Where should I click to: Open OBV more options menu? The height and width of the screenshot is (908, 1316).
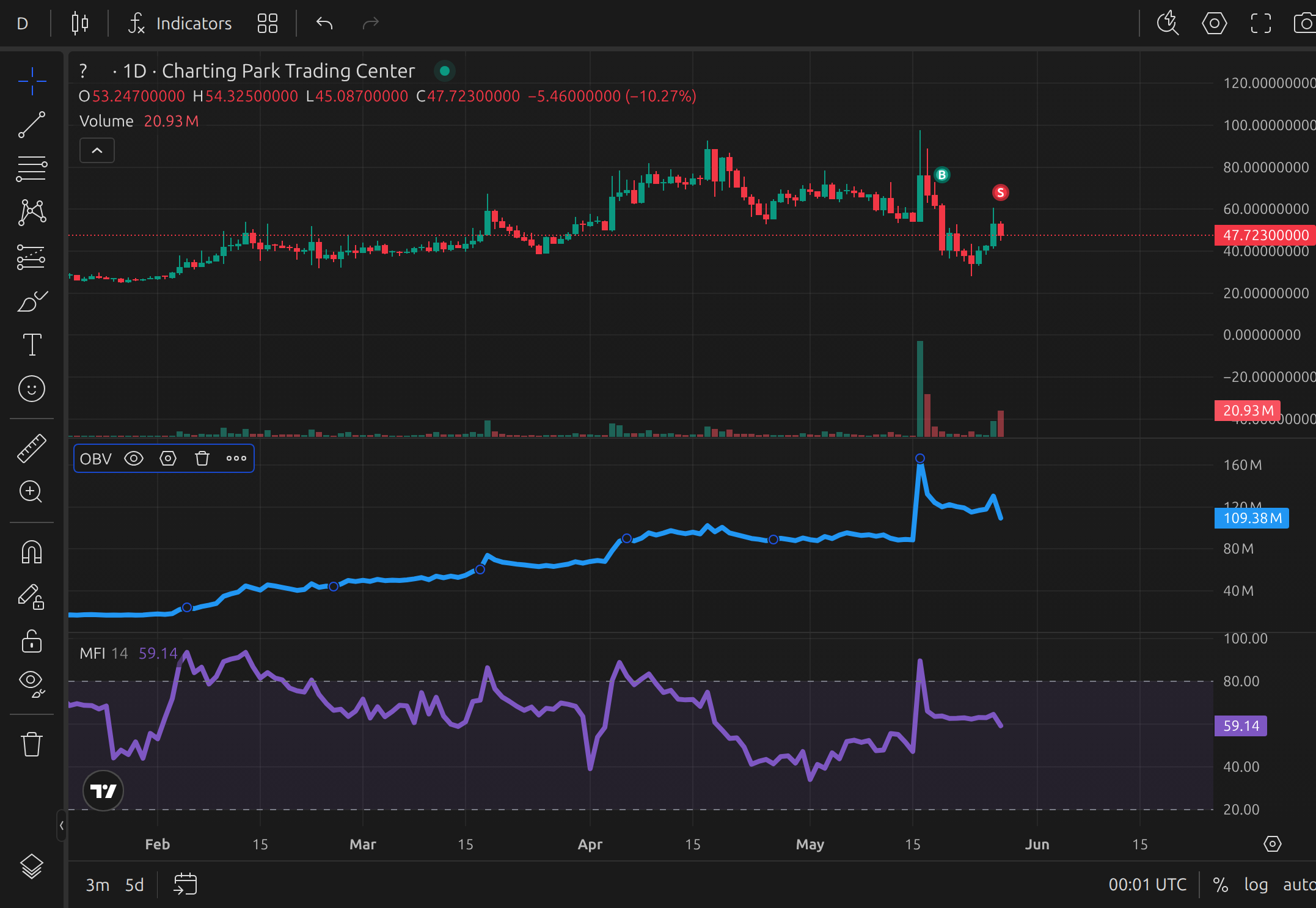point(236,459)
